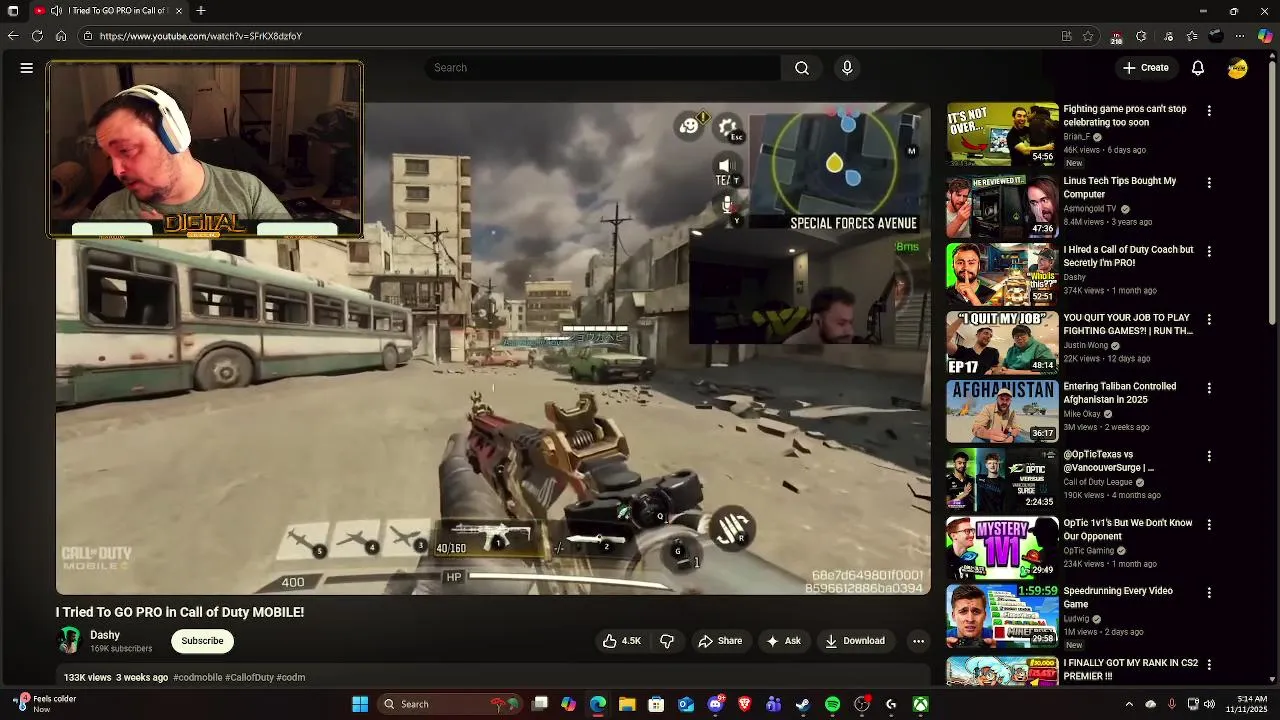The width and height of the screenshot is (1280, 720).
Task: Go back in the browser
Action: 13,36
